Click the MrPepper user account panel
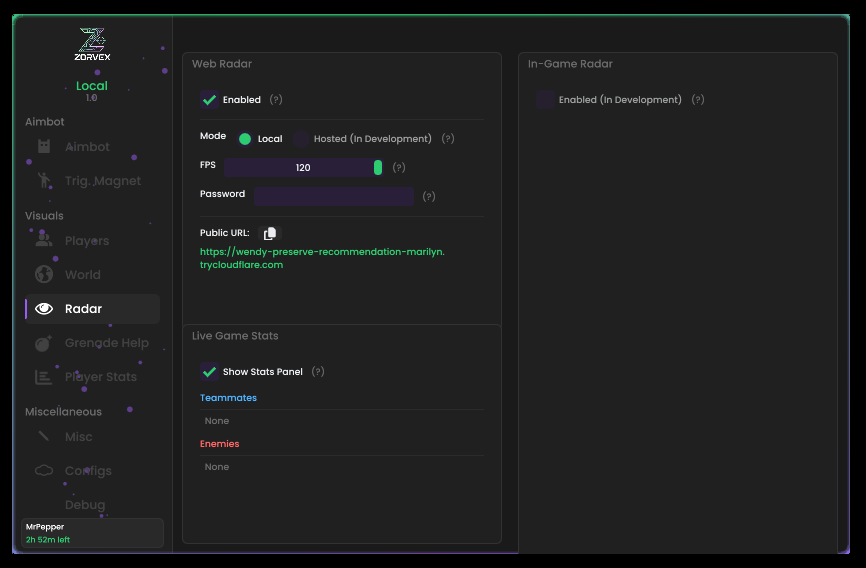Screen dimensions: 866x568 coord(92,532)
